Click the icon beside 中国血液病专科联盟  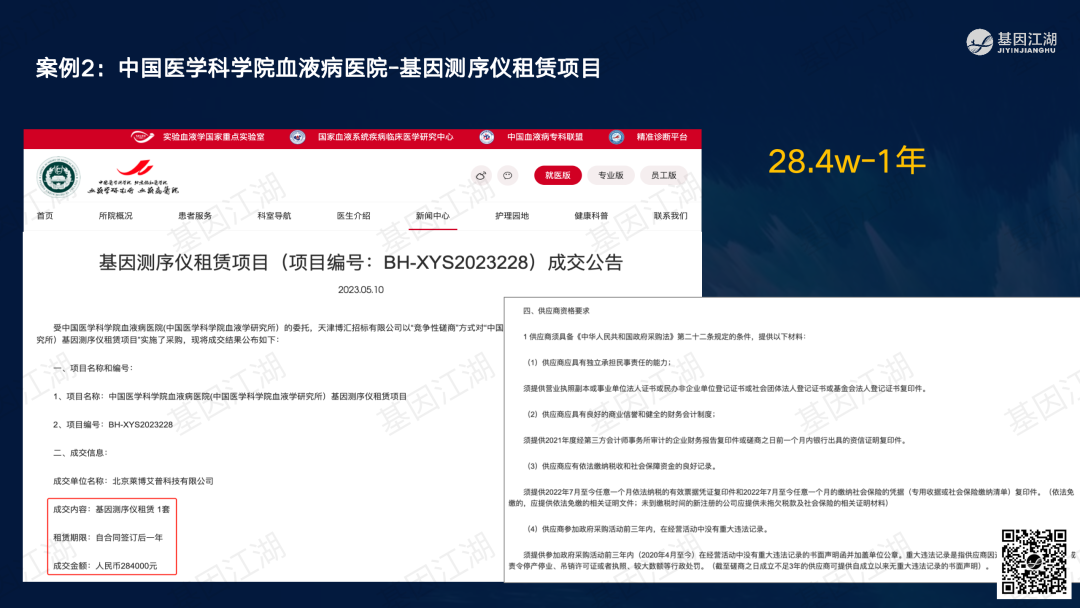coord(487,137)
